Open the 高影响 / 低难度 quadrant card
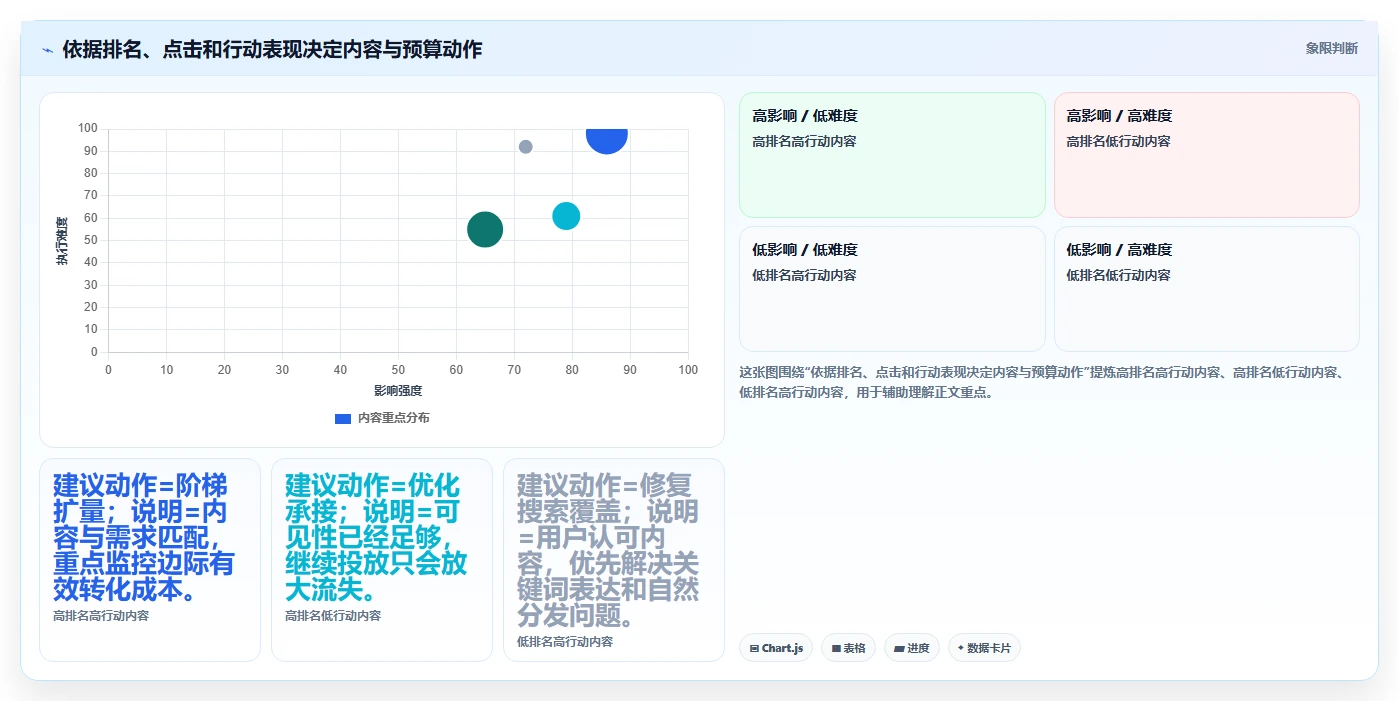The image size is (1399, 701). pos(892,155)
